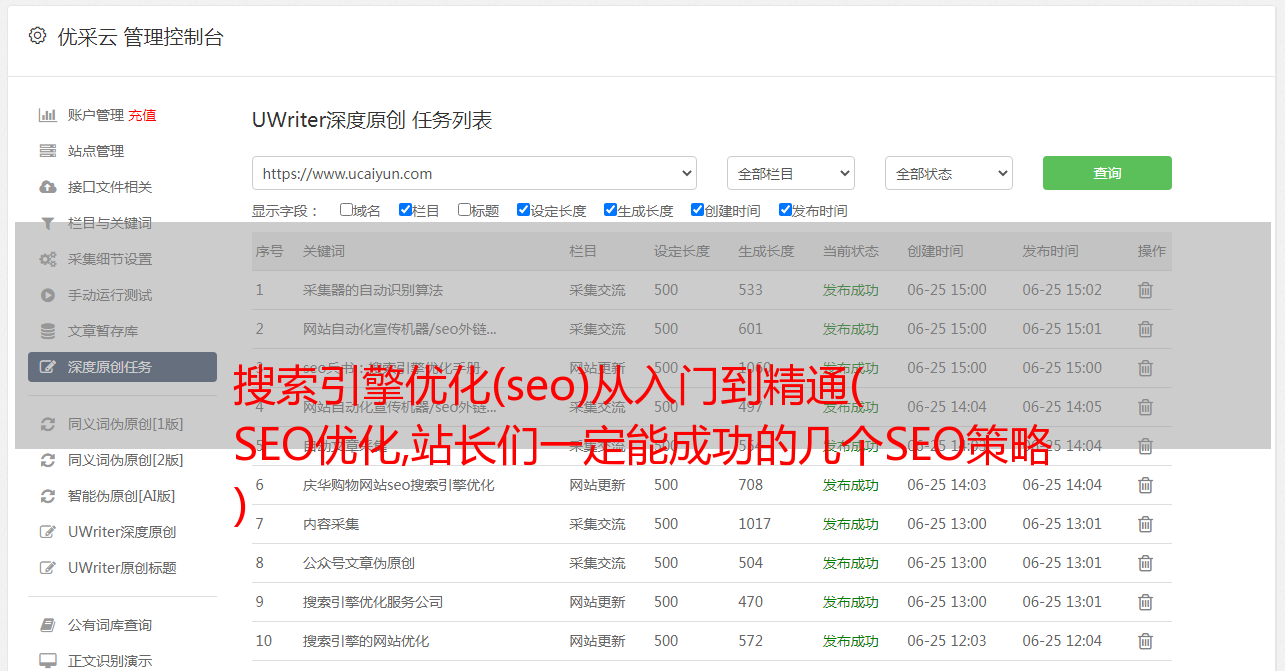Delete the task published at 06-25 14:05
Screen dimensions: 1285x671
(x=1145, y=407)
